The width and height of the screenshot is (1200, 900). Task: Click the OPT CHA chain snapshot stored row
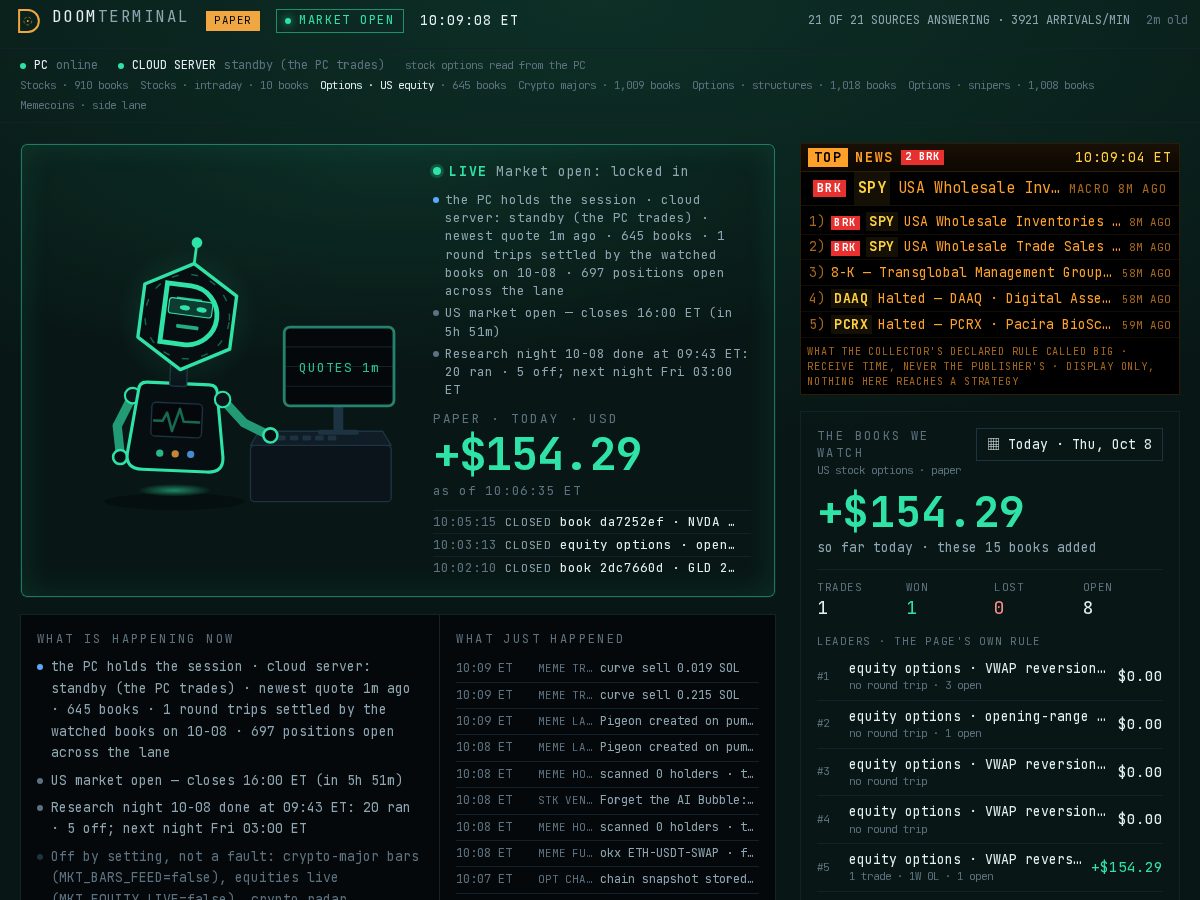(607, 879)
